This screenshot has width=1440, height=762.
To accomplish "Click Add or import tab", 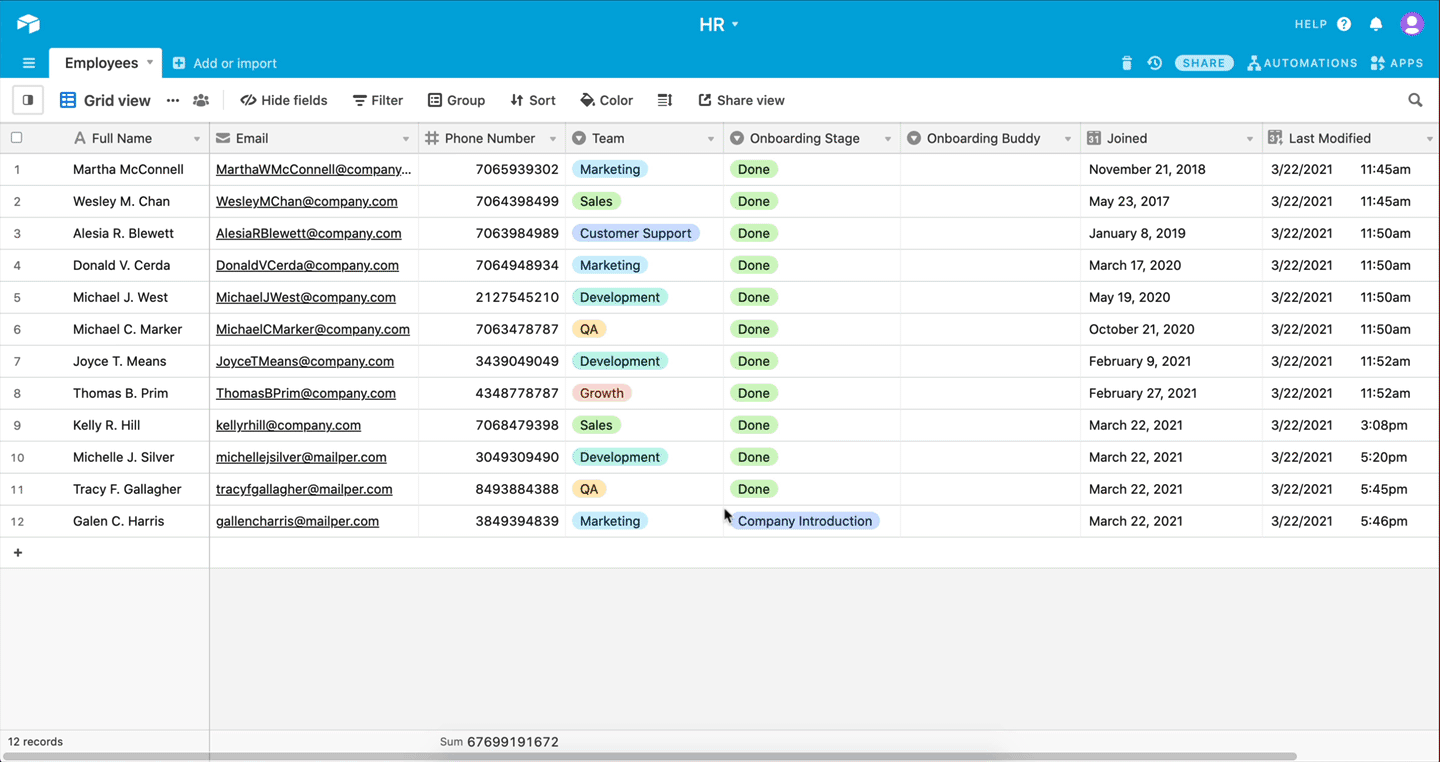I will [x=225, y=63].
